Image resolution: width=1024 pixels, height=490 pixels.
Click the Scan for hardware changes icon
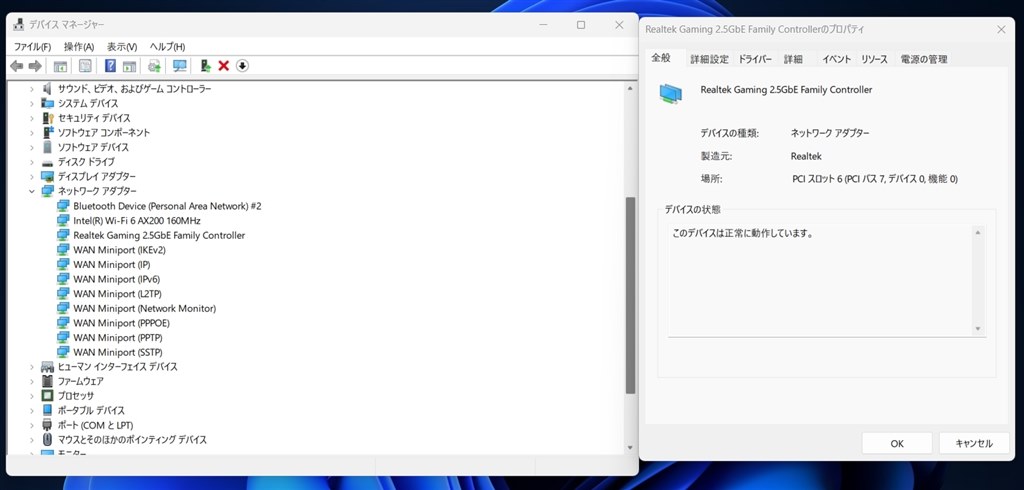(x=180, y=66)
